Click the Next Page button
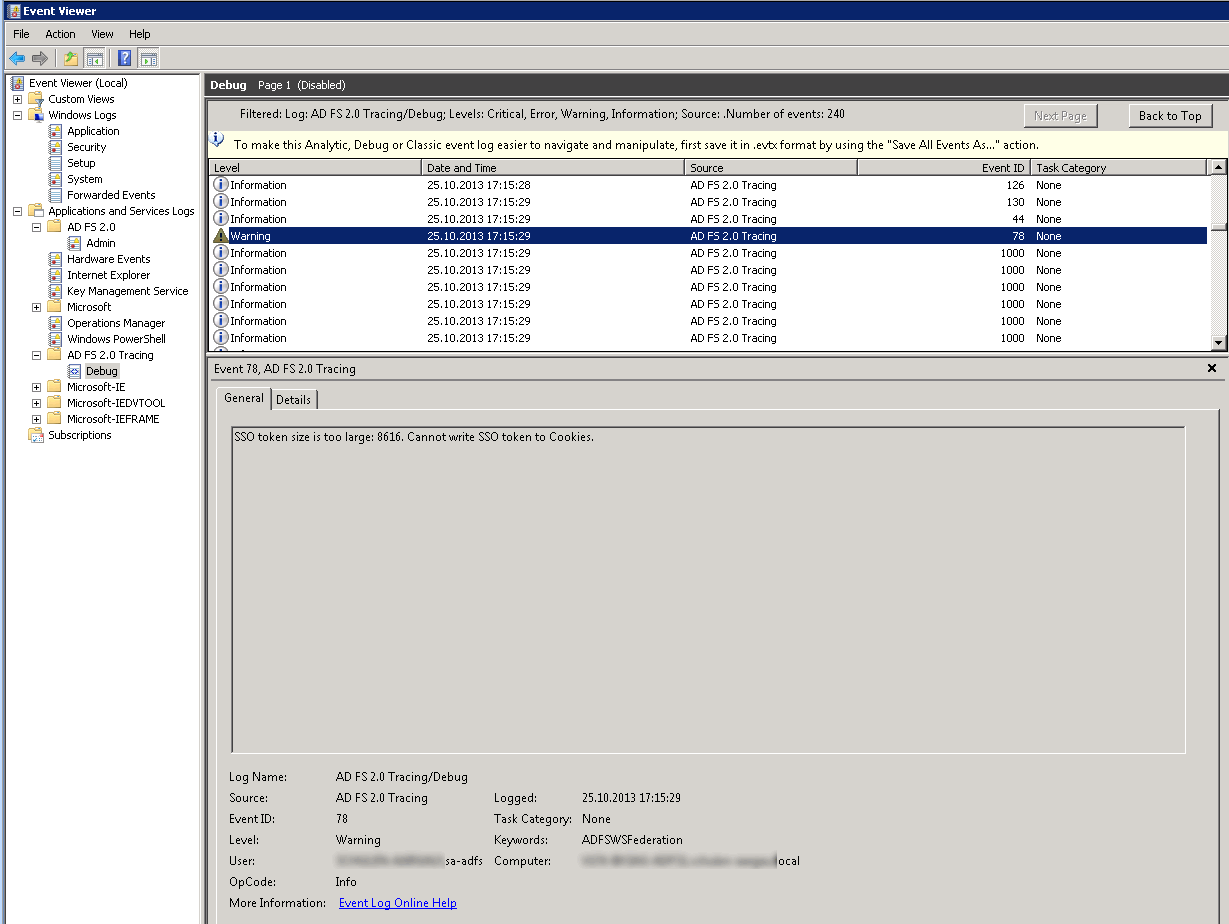1229x924 pixels. coord(1060,116)
